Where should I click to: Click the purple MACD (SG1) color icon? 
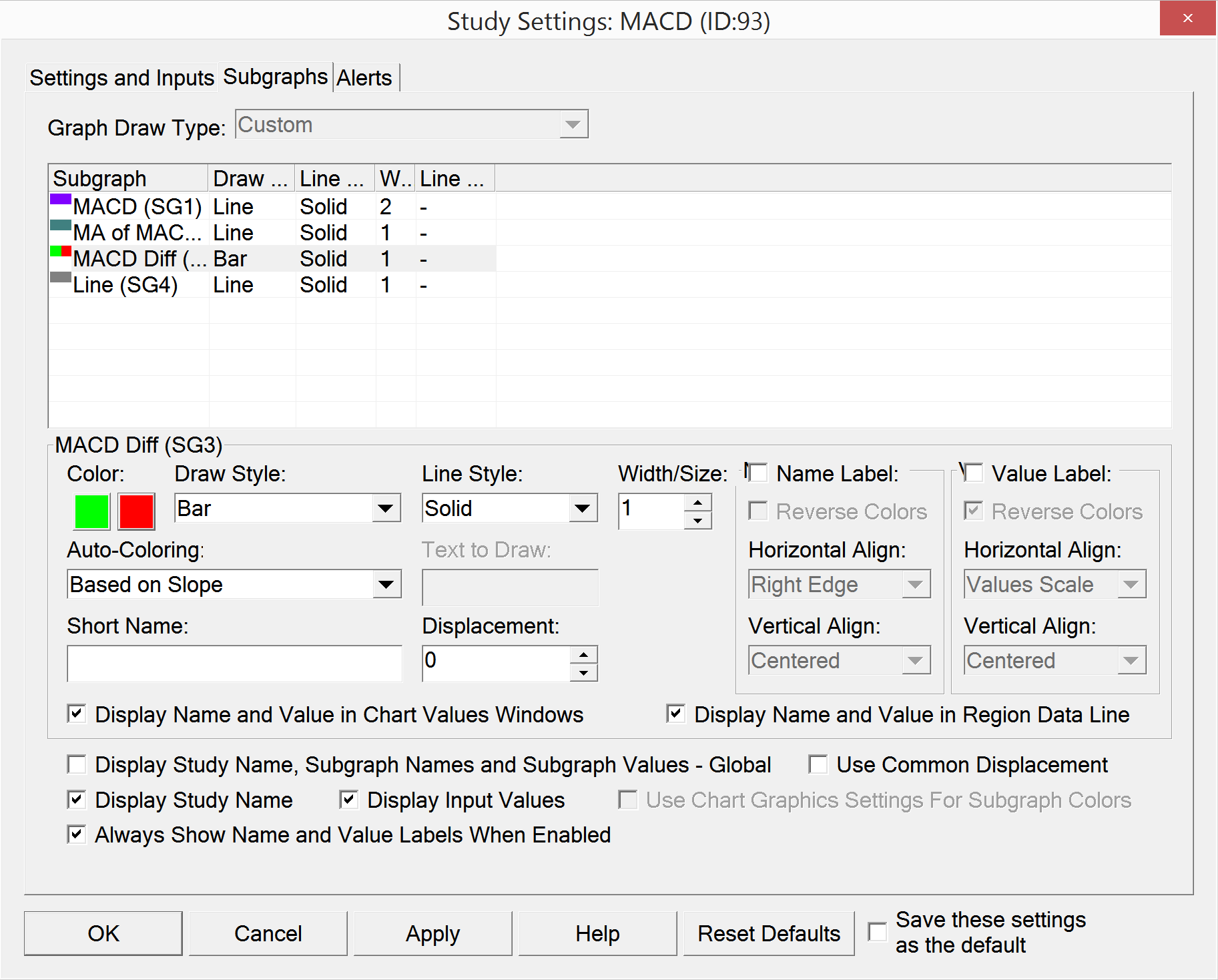[x=61, y=200]
